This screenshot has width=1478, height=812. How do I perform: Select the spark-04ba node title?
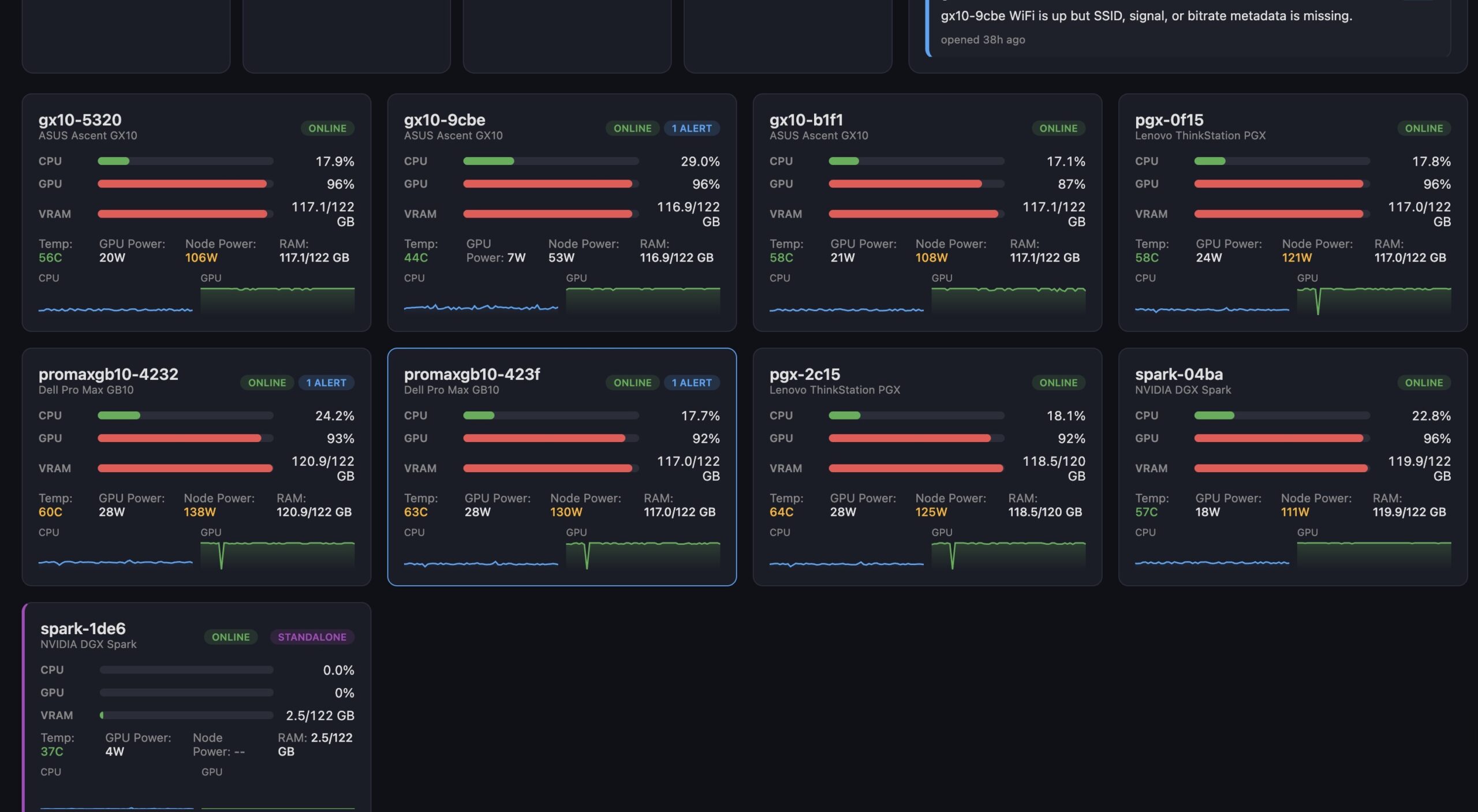(1178, 375)
